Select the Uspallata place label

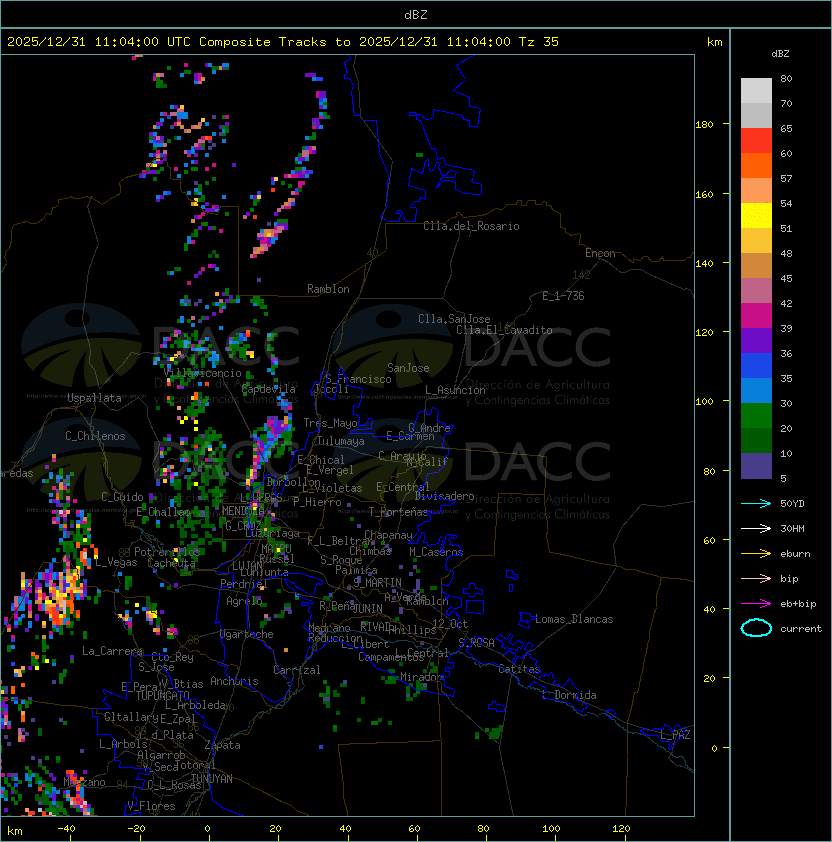[x=95, y=398]
